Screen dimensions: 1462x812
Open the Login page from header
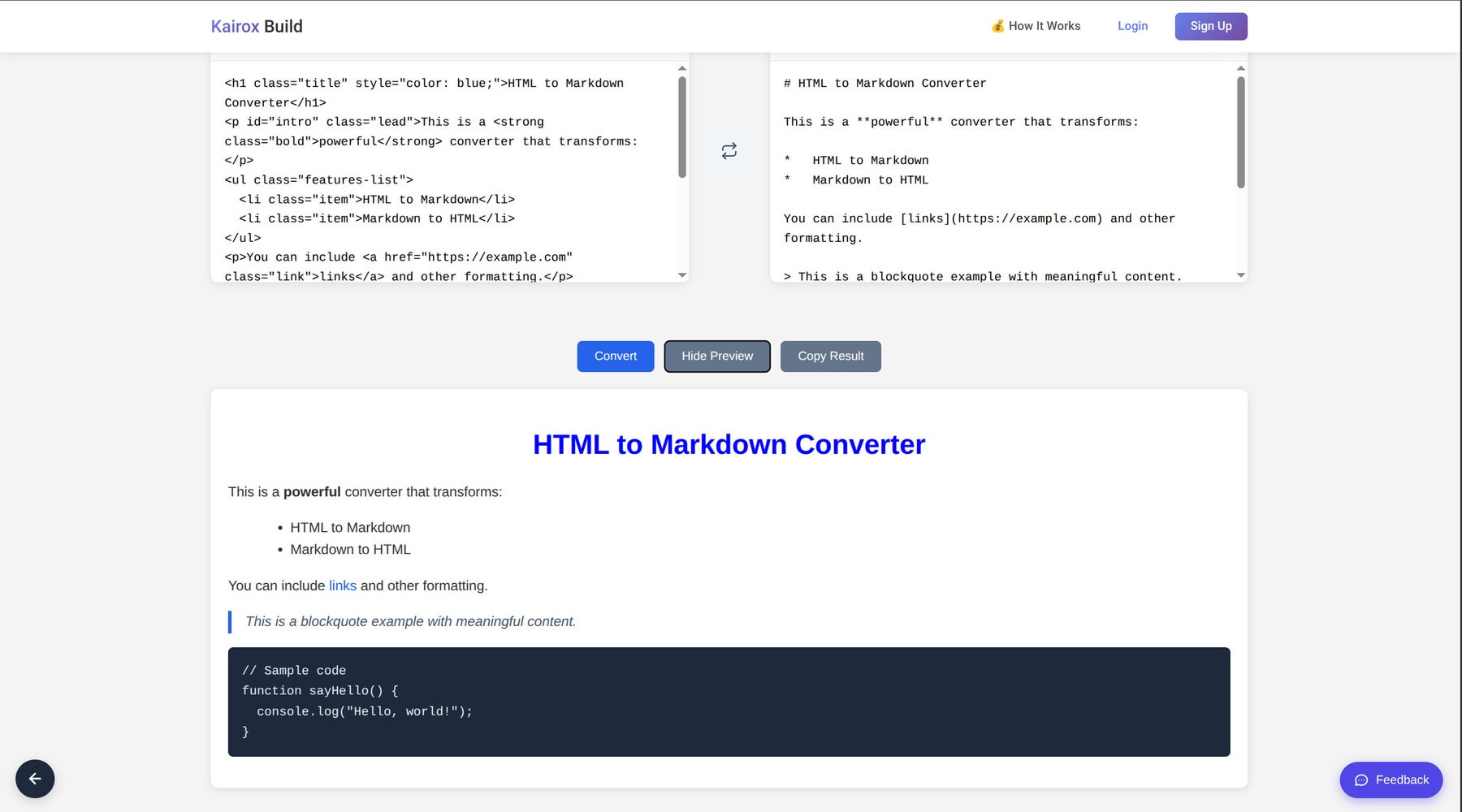point(1132,26)
